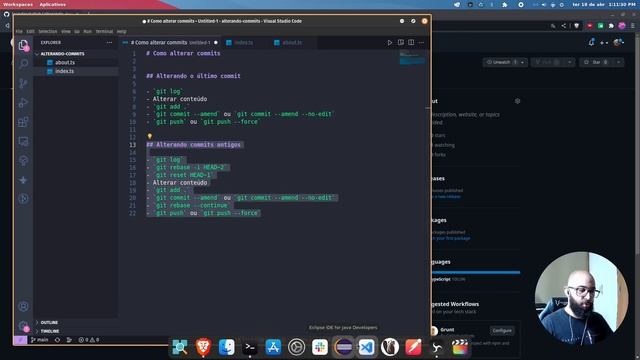Open the Unwatch dropdown arrow on GitHub
Viewport: 640px width, 360px height.
coord(522,62)
